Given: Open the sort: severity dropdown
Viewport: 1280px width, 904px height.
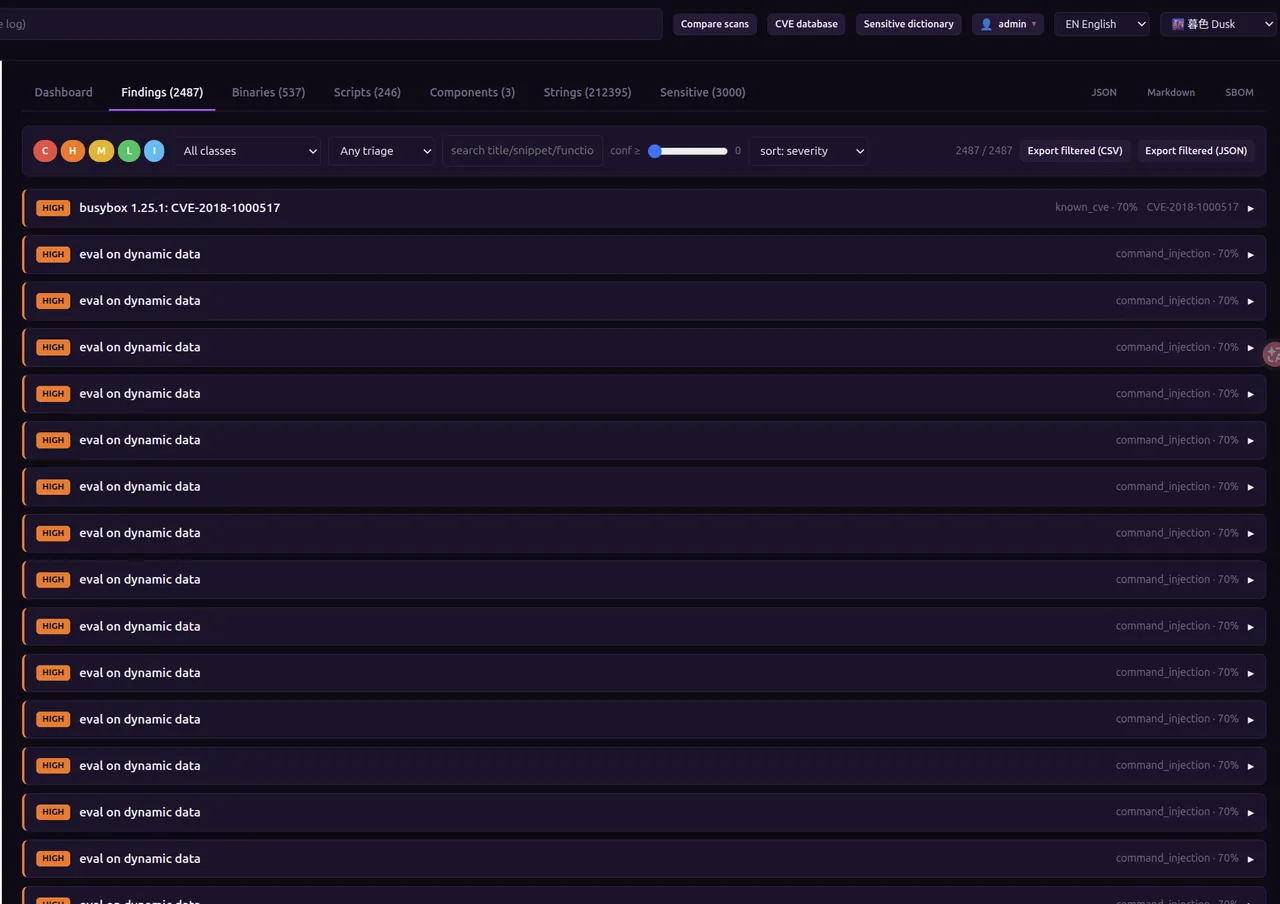Looking at the screenshot, I should [808, 151].
